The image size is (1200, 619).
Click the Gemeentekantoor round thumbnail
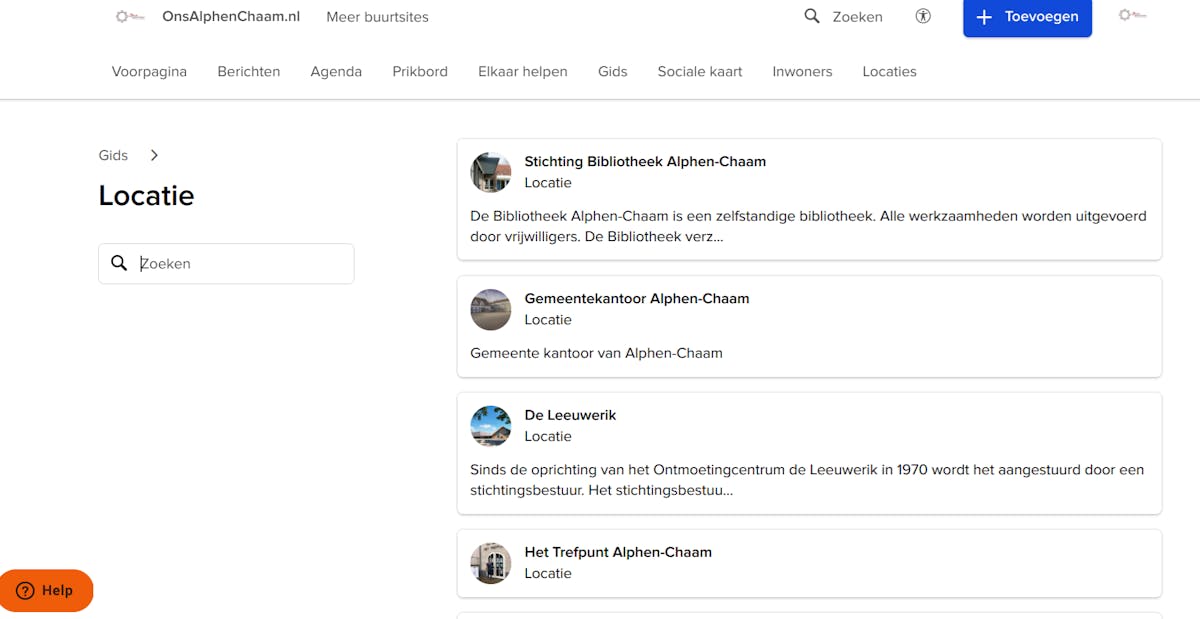pos(491,309)
